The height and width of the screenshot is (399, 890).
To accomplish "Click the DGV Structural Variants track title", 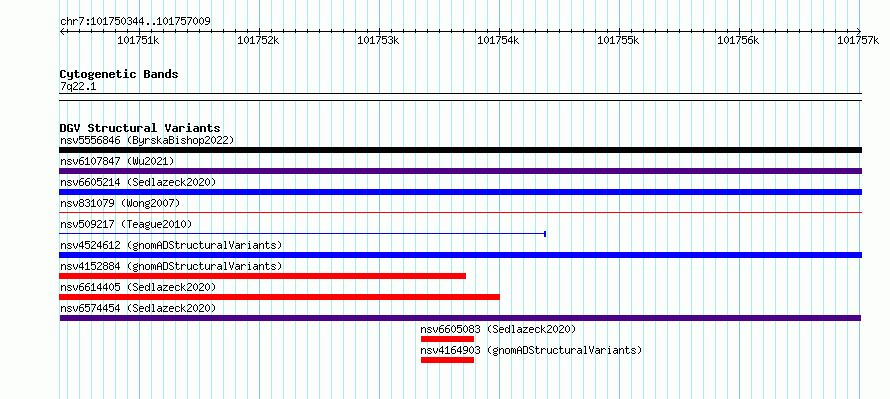I will point(140,128).
